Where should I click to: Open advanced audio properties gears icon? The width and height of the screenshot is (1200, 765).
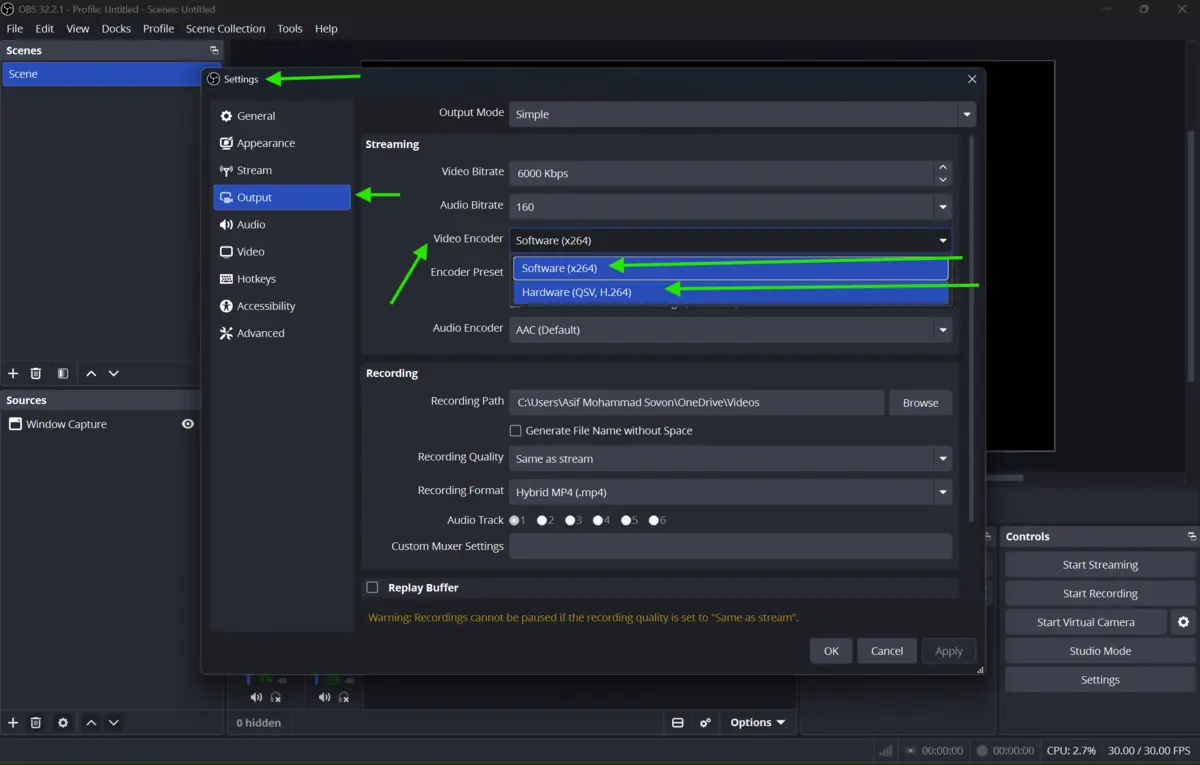coord(705,722)
